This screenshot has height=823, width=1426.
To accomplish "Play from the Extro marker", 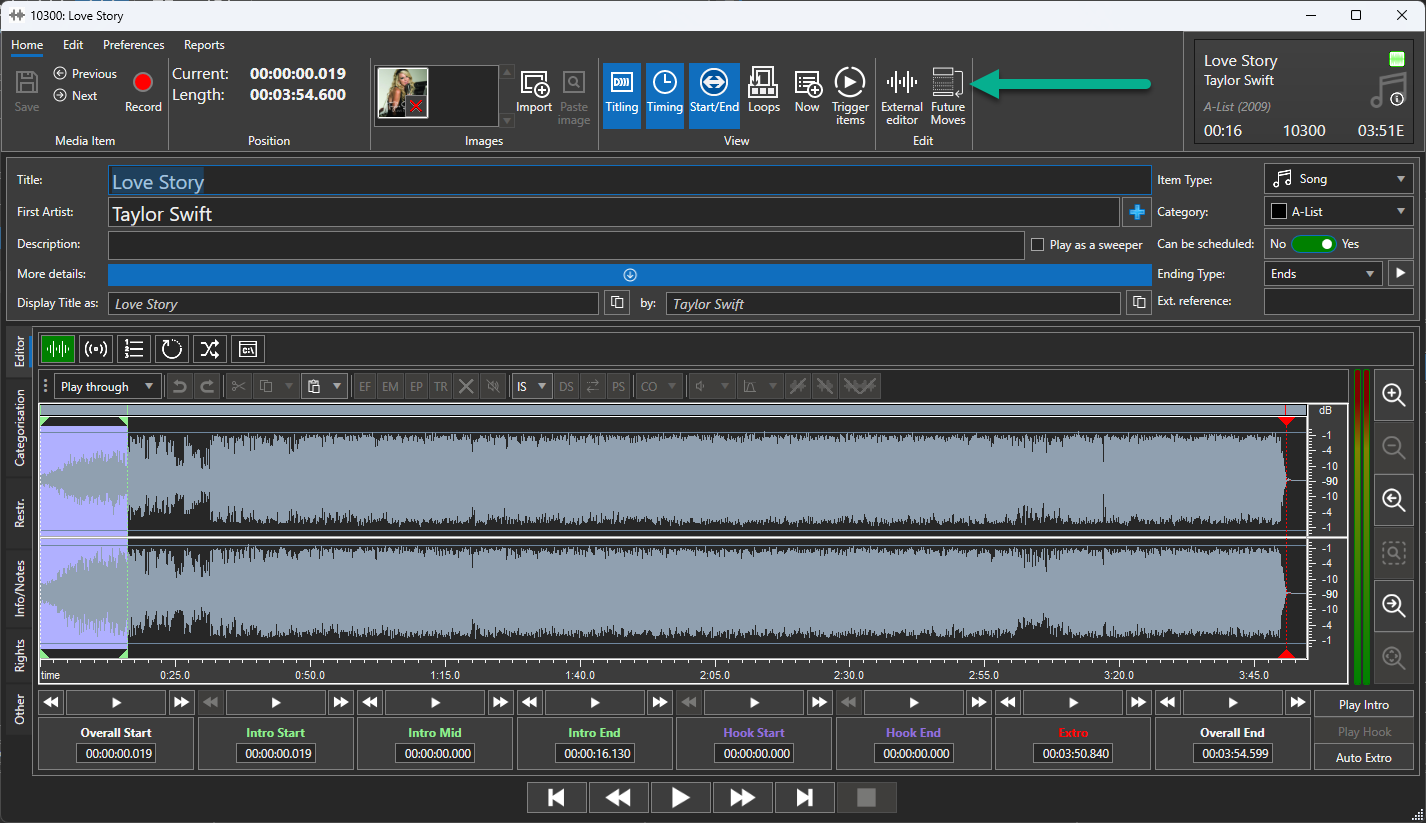I will point(1073,702).
